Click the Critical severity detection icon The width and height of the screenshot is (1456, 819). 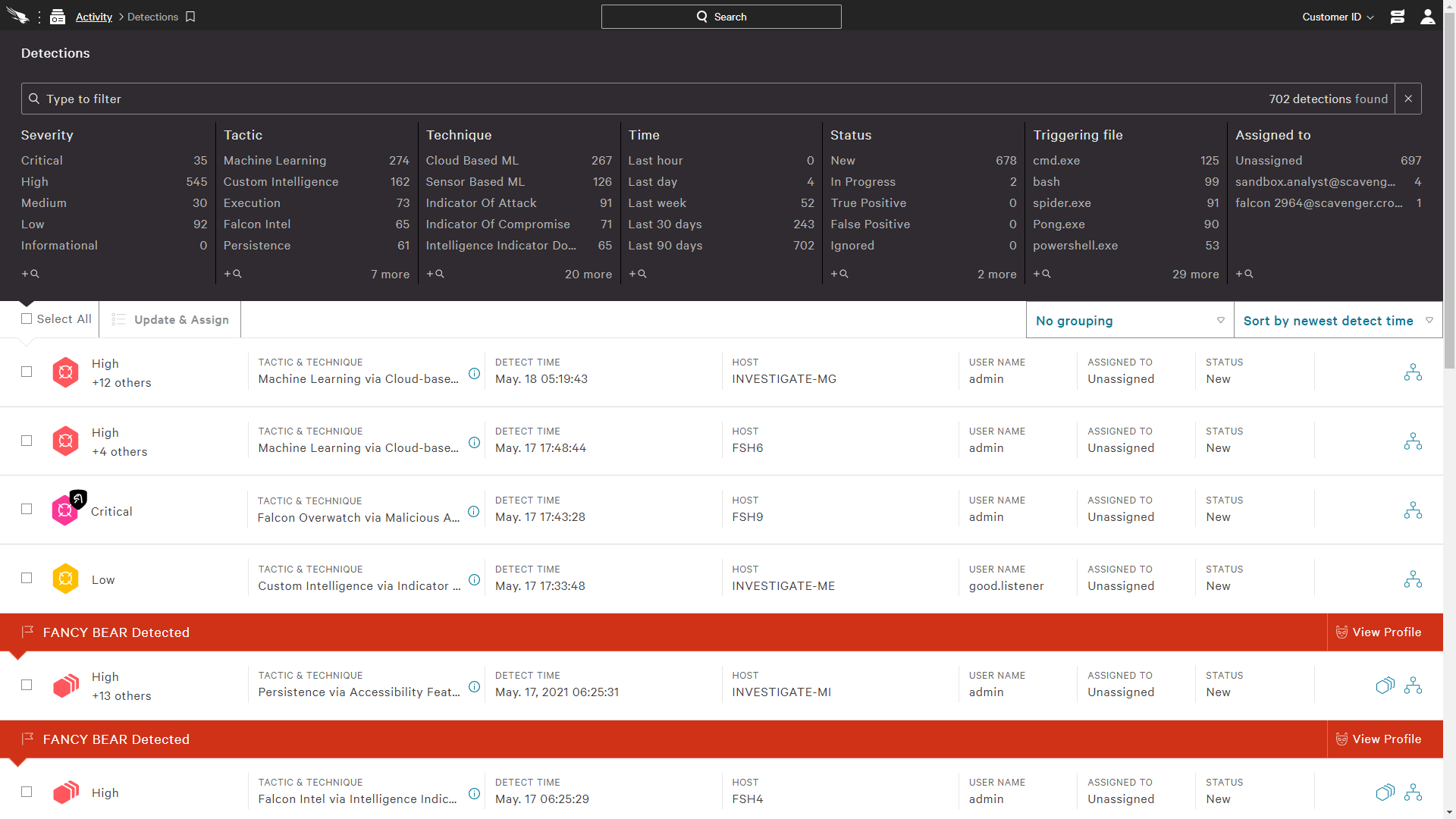(66, 510)
